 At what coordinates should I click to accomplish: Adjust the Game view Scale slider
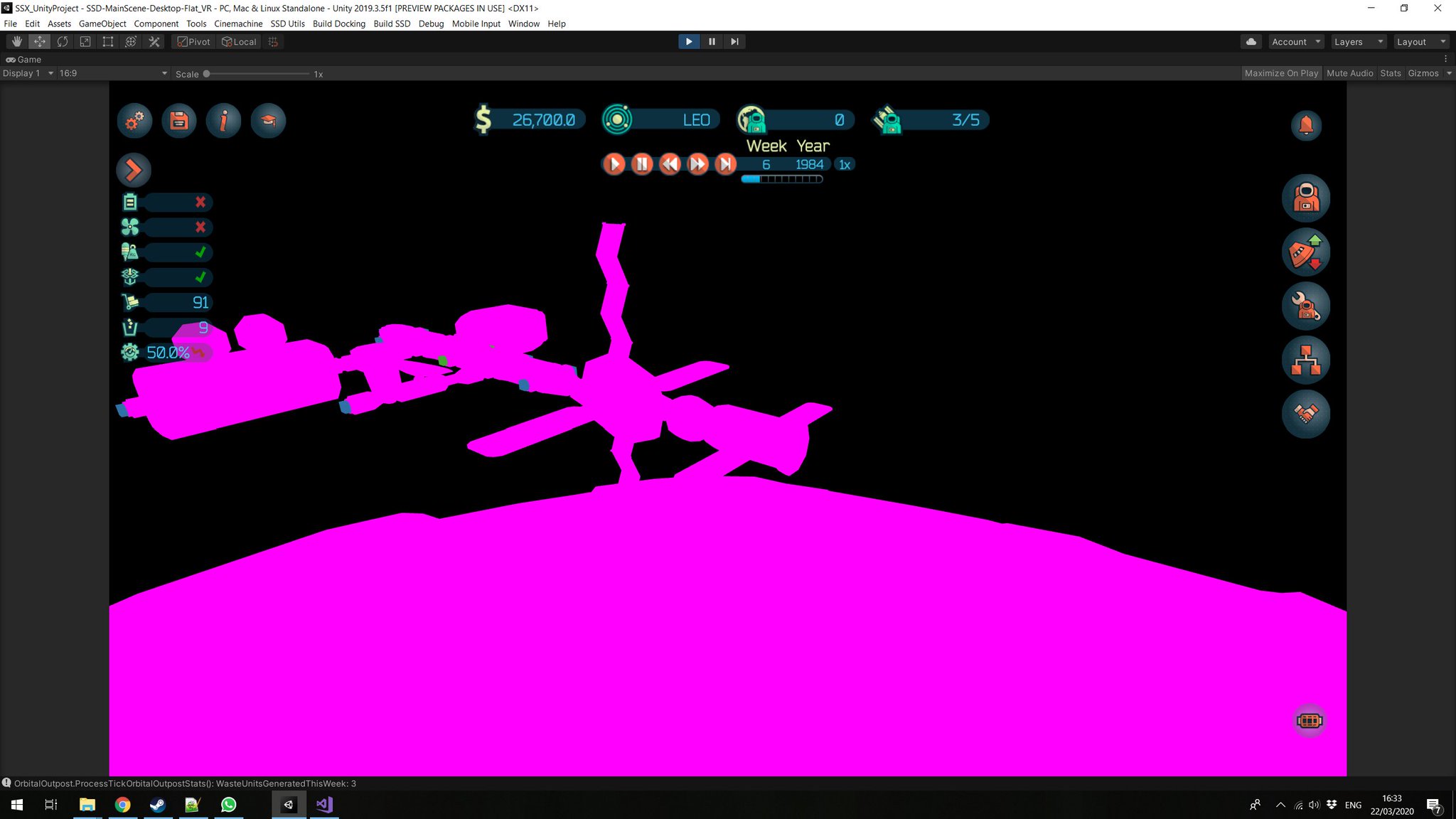click(207, 74)
